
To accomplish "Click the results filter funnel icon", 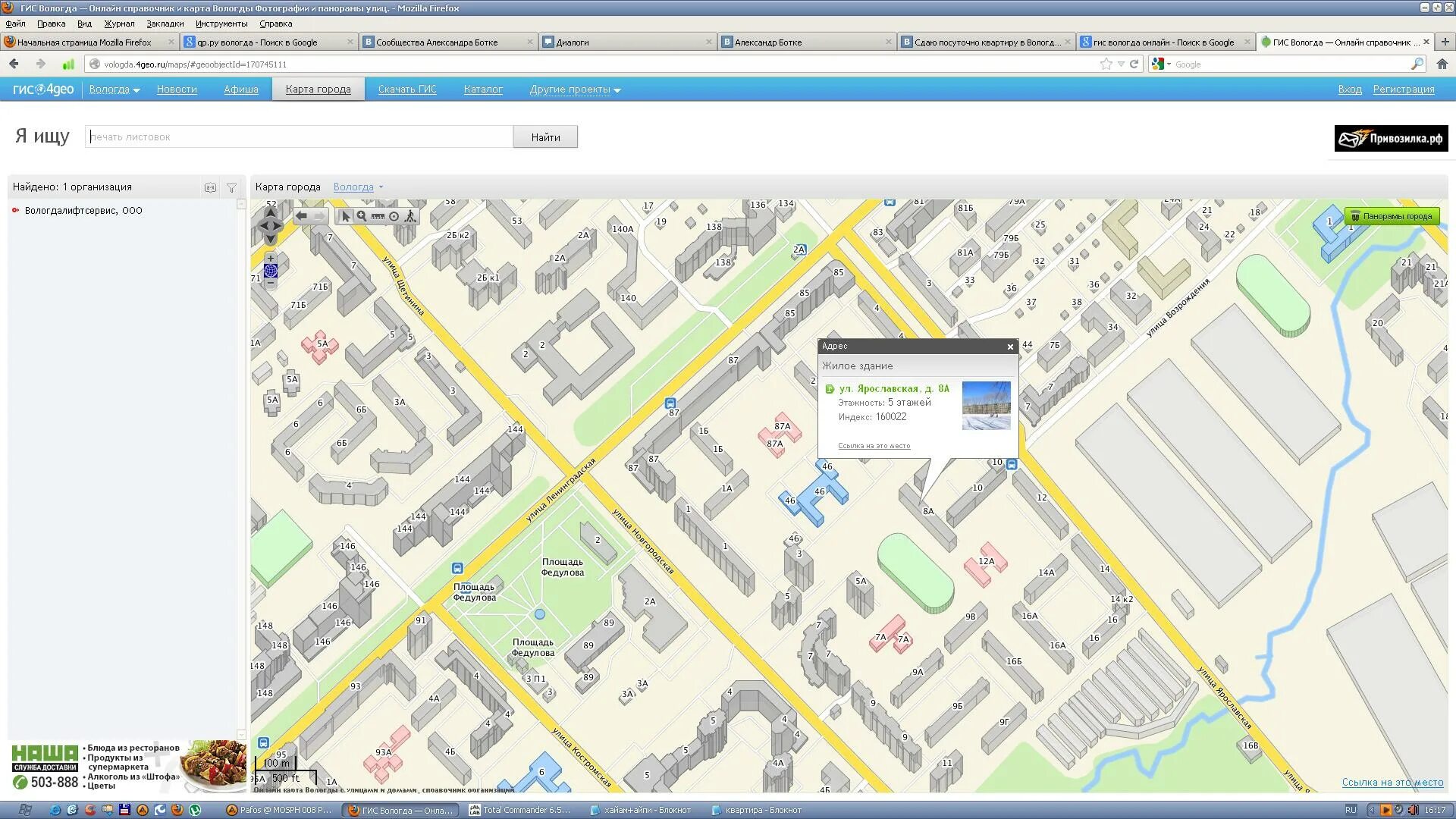I will (231, 187).
